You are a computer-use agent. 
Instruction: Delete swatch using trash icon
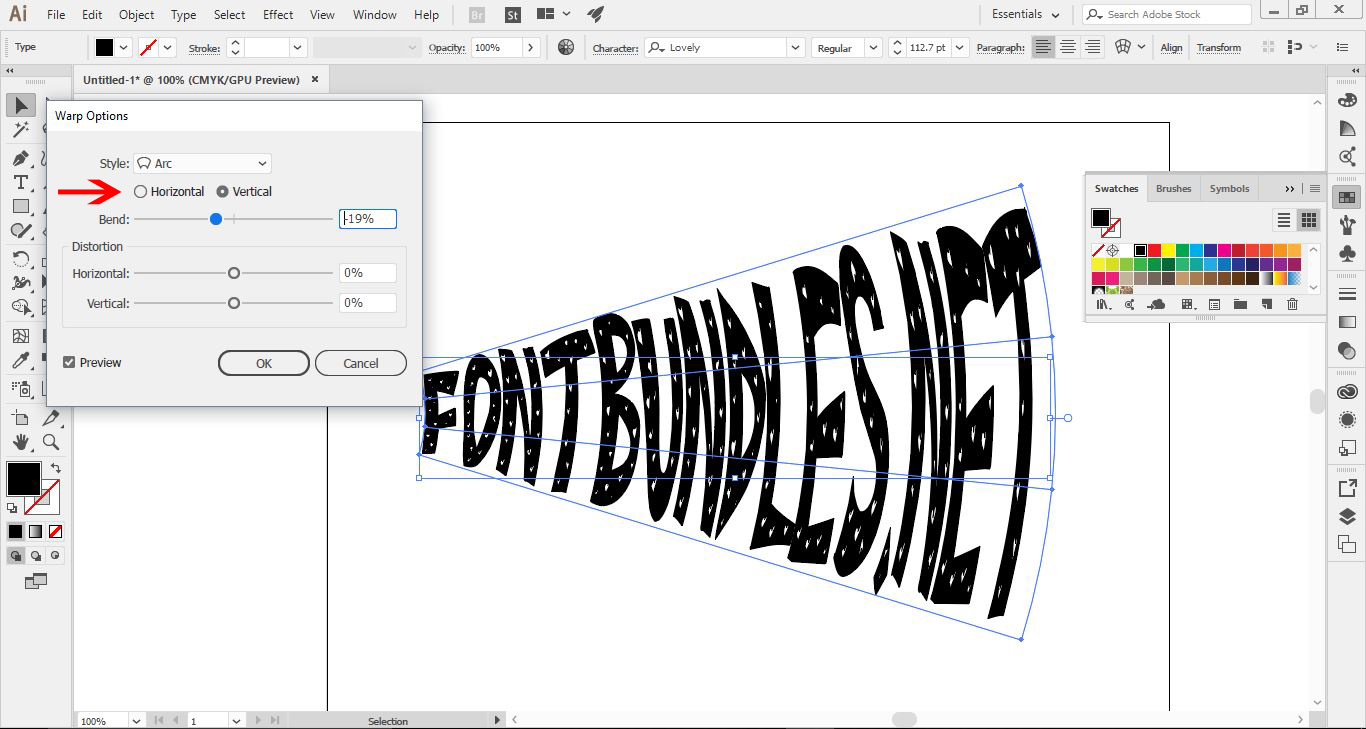pos(1292,304)
